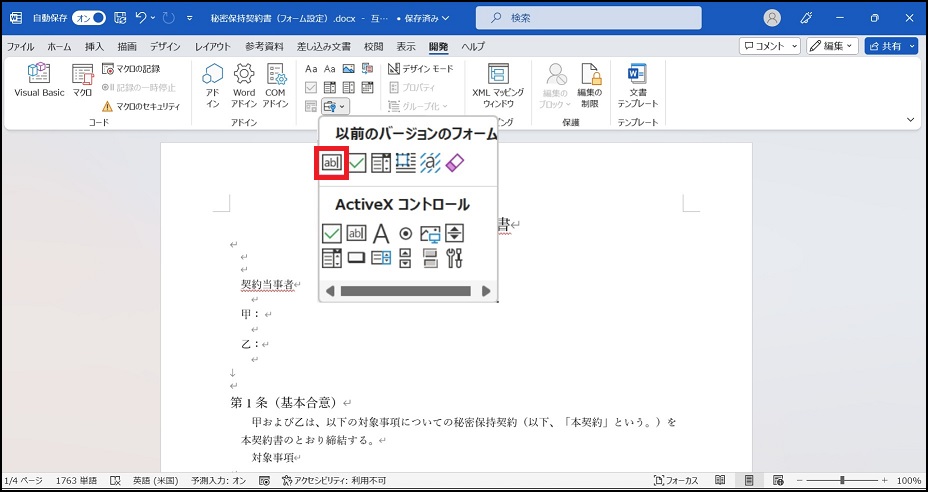Viewport: 928px width, 492px height.
Task: Start マクロの記録 macro recording
Action: [131, 69]
